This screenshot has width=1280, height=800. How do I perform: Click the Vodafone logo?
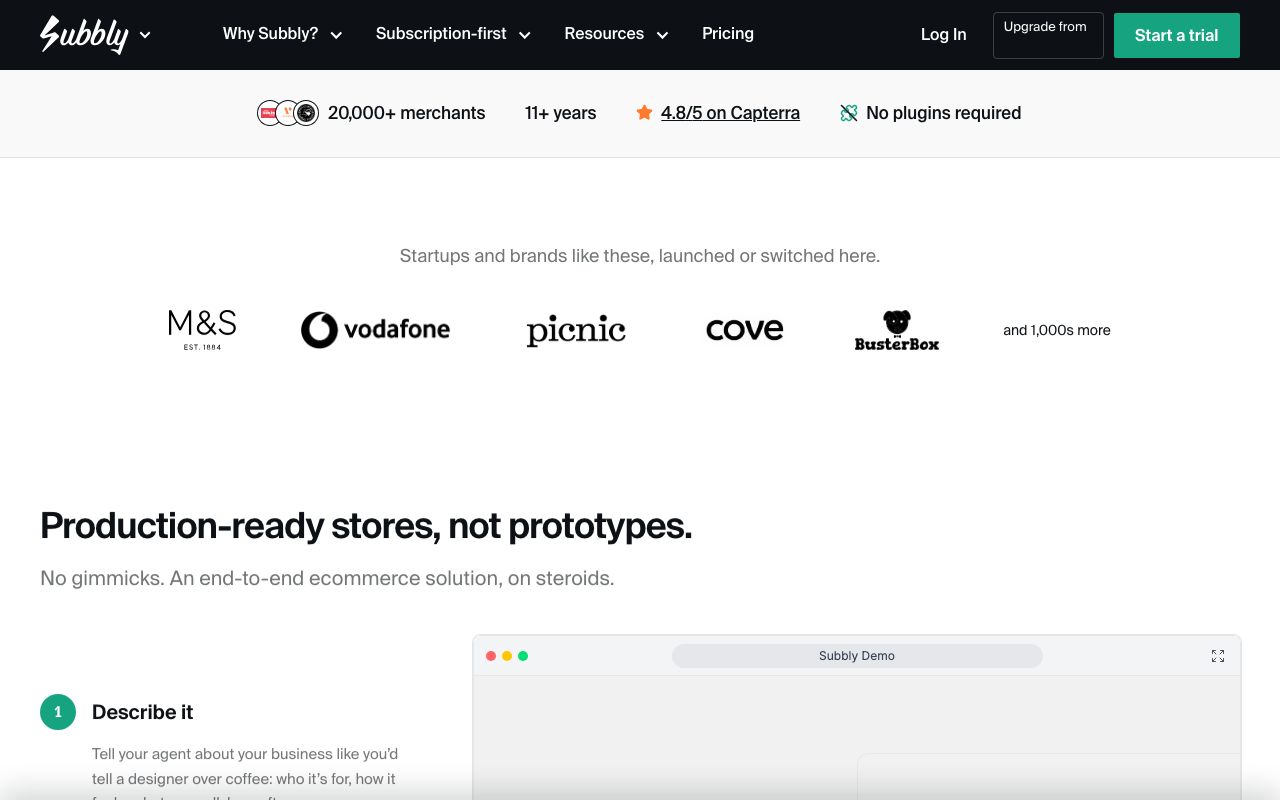375,330
